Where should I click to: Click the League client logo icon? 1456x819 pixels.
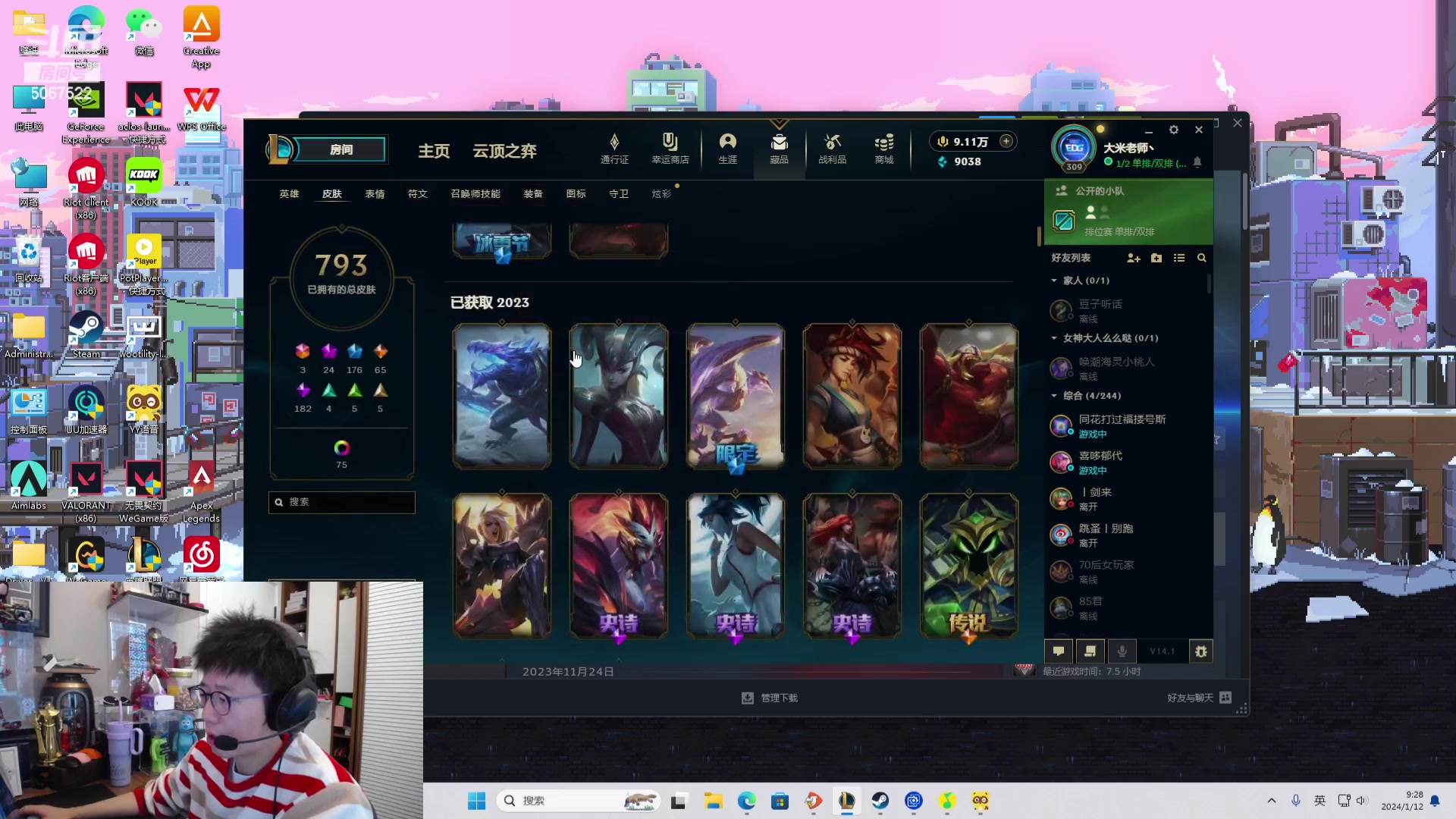point(279,149)
